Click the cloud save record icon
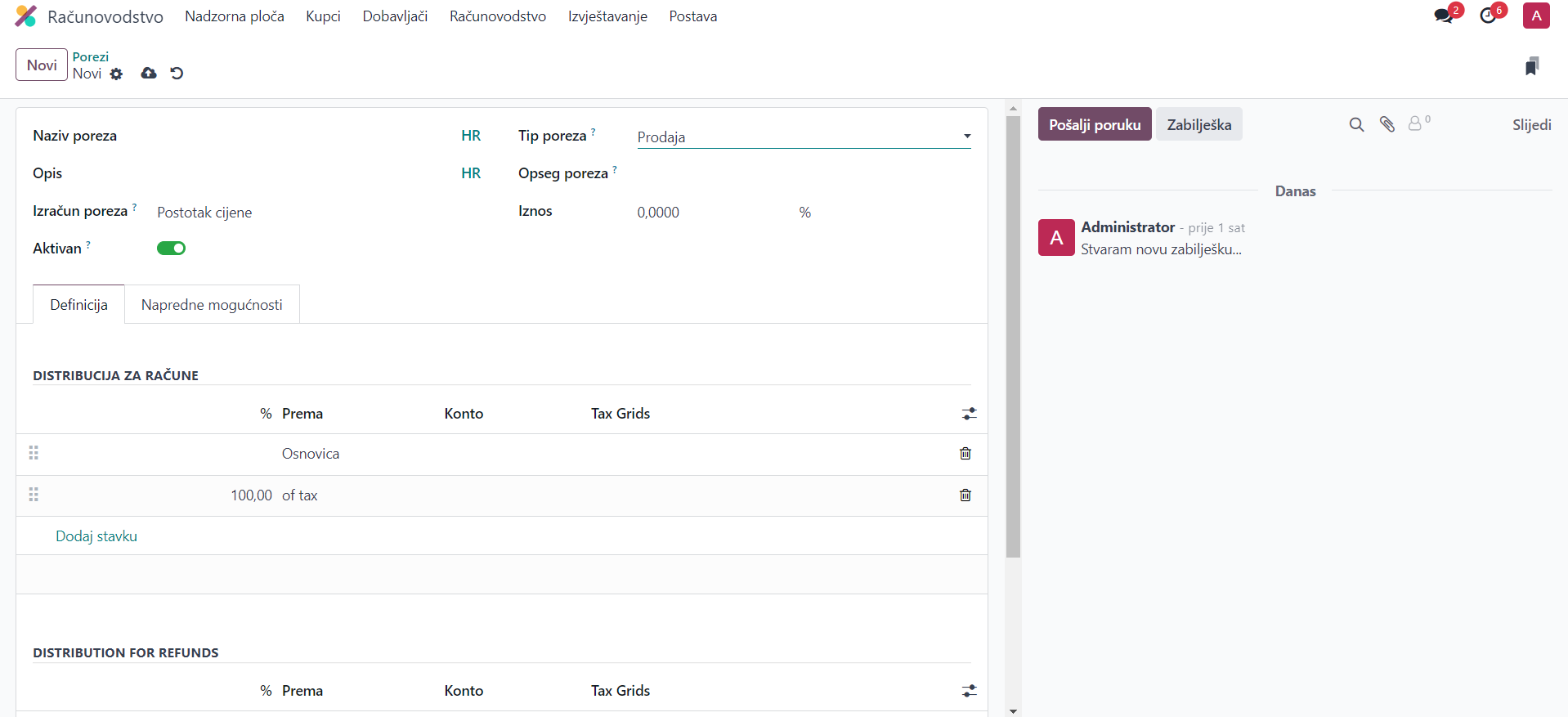Viewport: 1568px width, 717px height. (x=148, y=74)
